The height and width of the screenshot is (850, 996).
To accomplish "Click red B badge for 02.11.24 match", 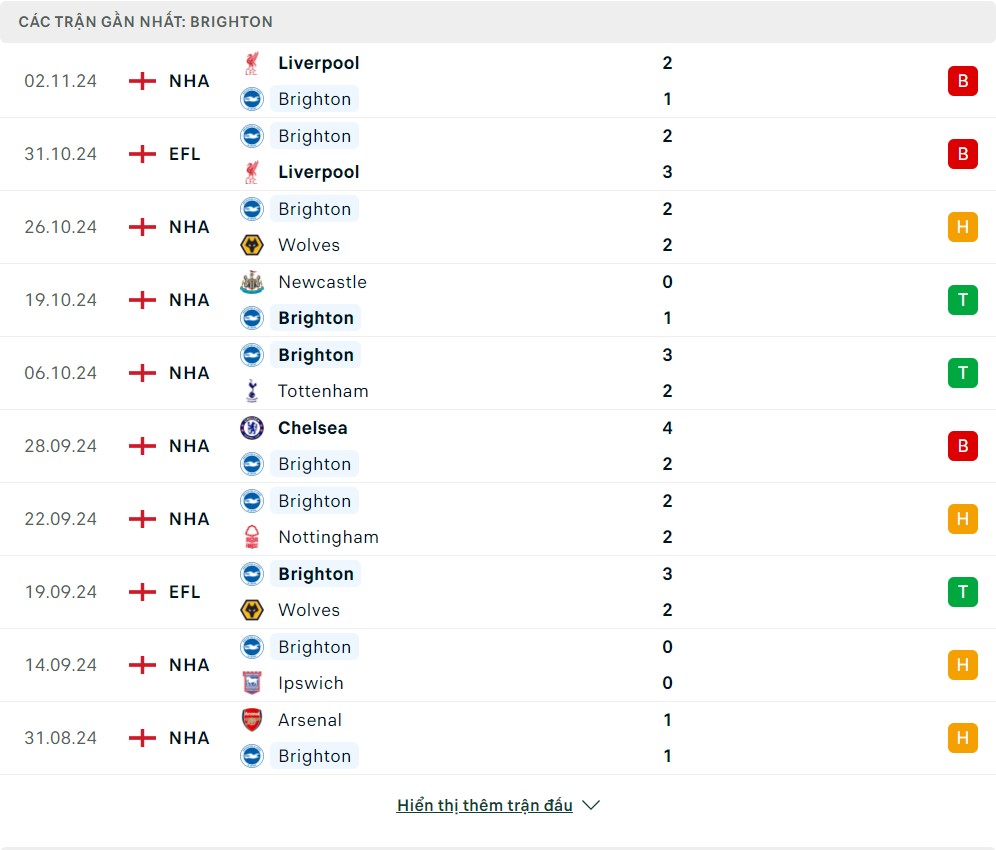I will (962, 81).
